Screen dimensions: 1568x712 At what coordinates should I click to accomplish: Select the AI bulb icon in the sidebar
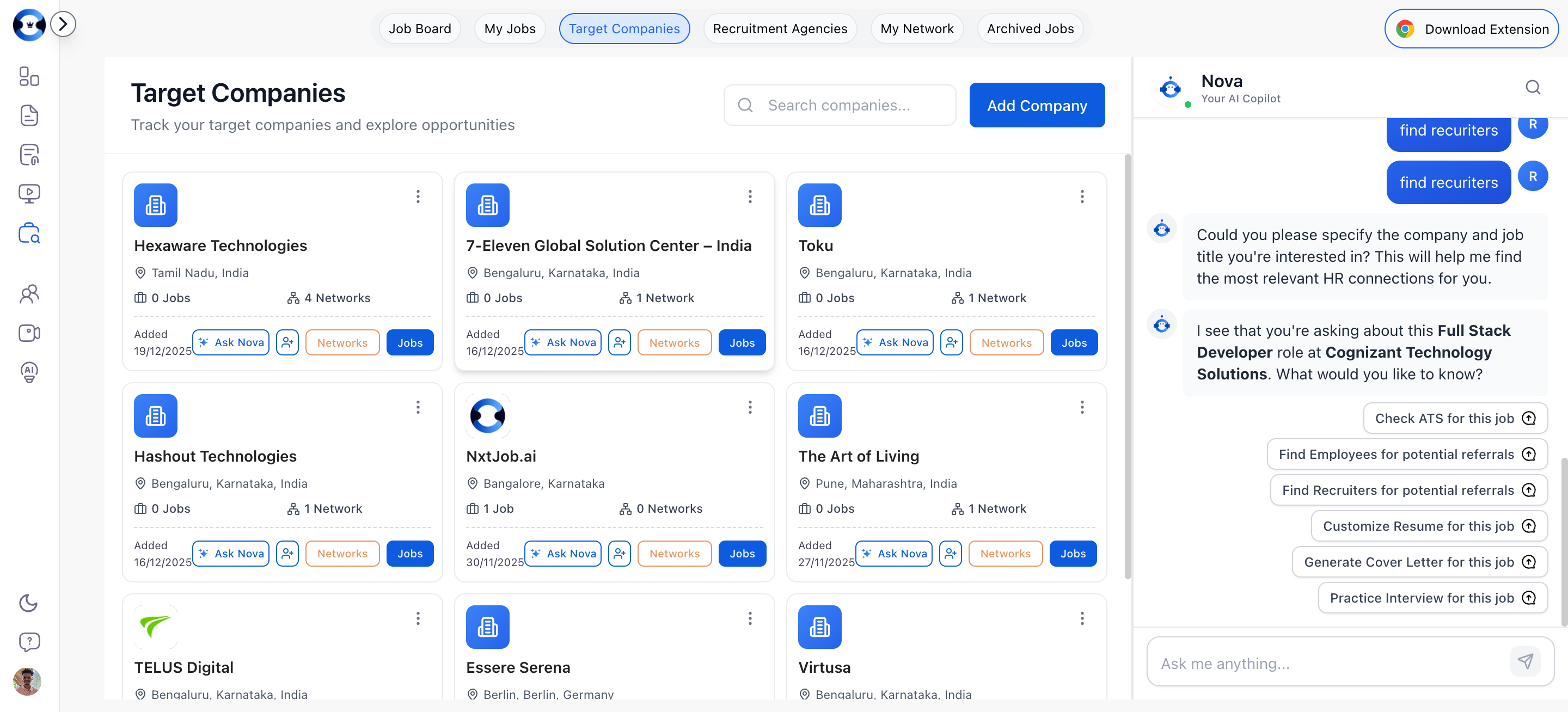tap(29, 372)
